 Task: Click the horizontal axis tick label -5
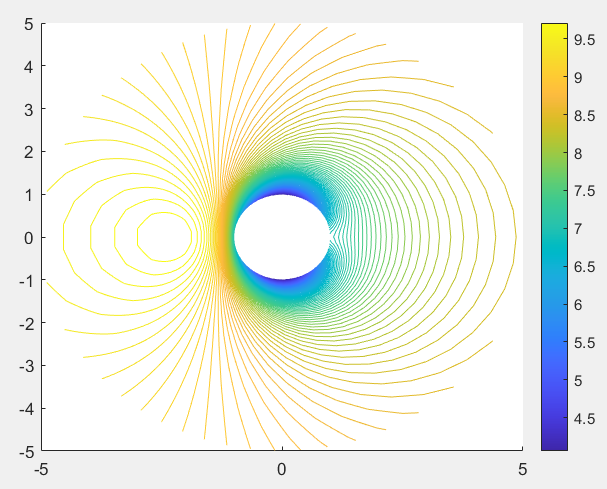pyautogui.click(x=41, y=468)
